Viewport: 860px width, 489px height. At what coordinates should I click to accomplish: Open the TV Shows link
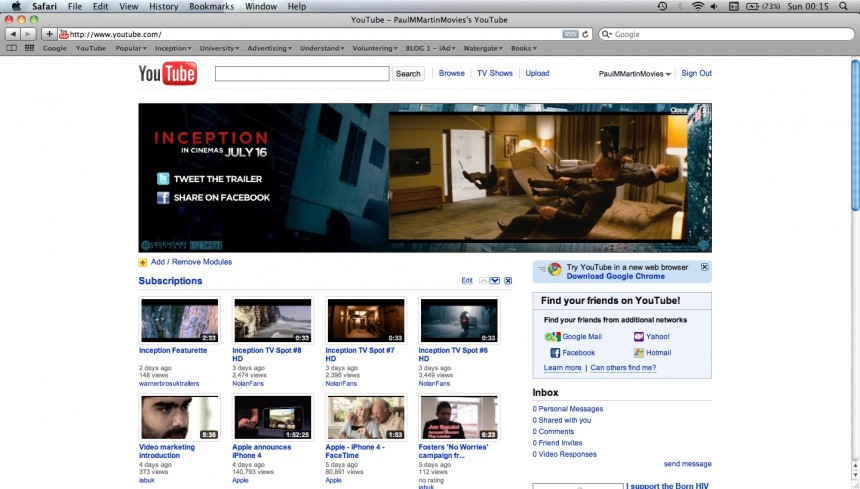pos(494,73)
